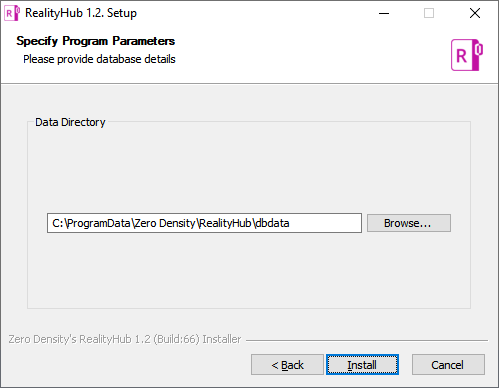499x388 pixels.
Task: Click "Please provide database details" subtitle
Action: pyautogui.click(x=99, y=59)
